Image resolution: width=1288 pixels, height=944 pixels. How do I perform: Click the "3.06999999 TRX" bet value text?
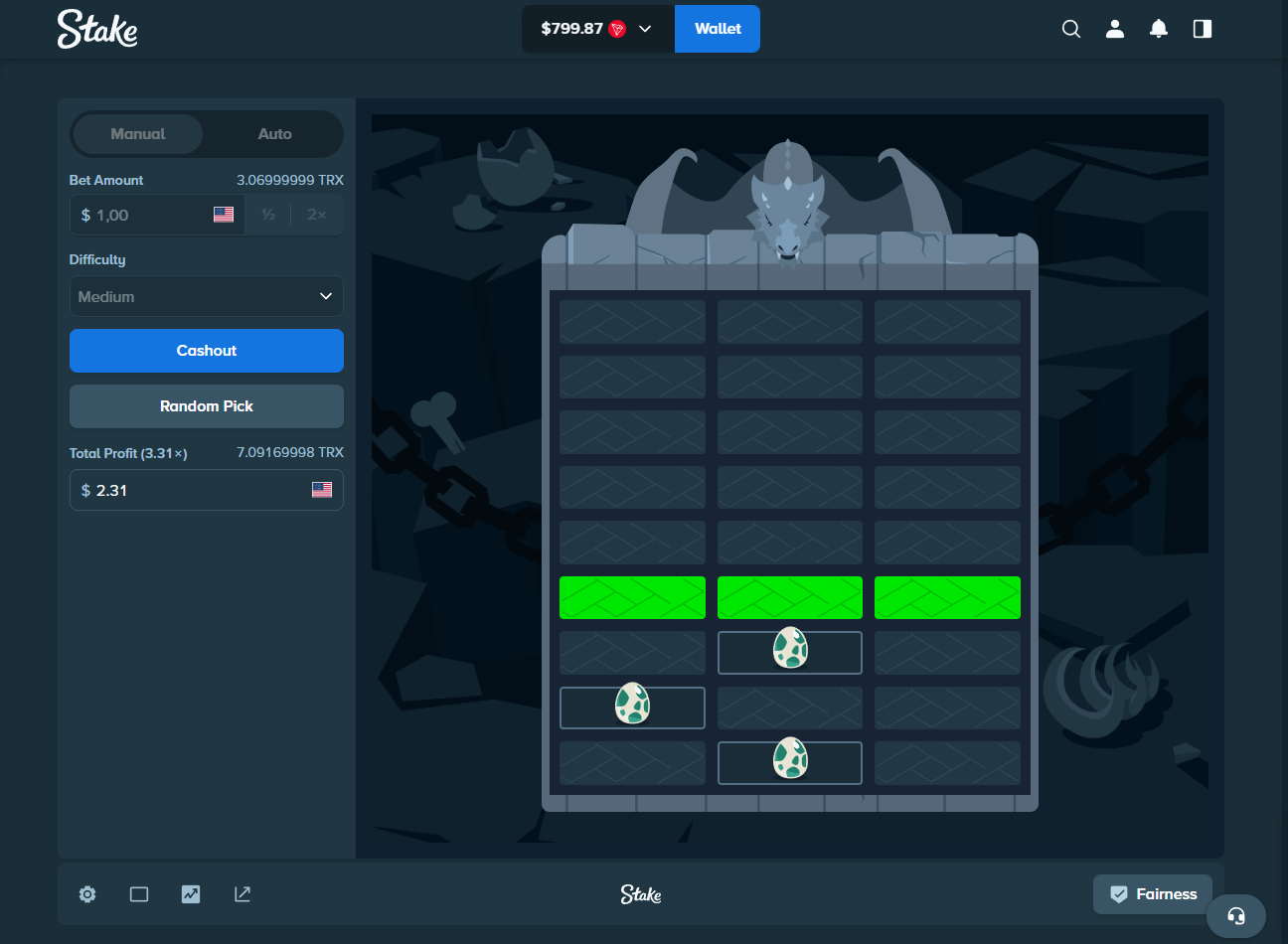(290, 180)
